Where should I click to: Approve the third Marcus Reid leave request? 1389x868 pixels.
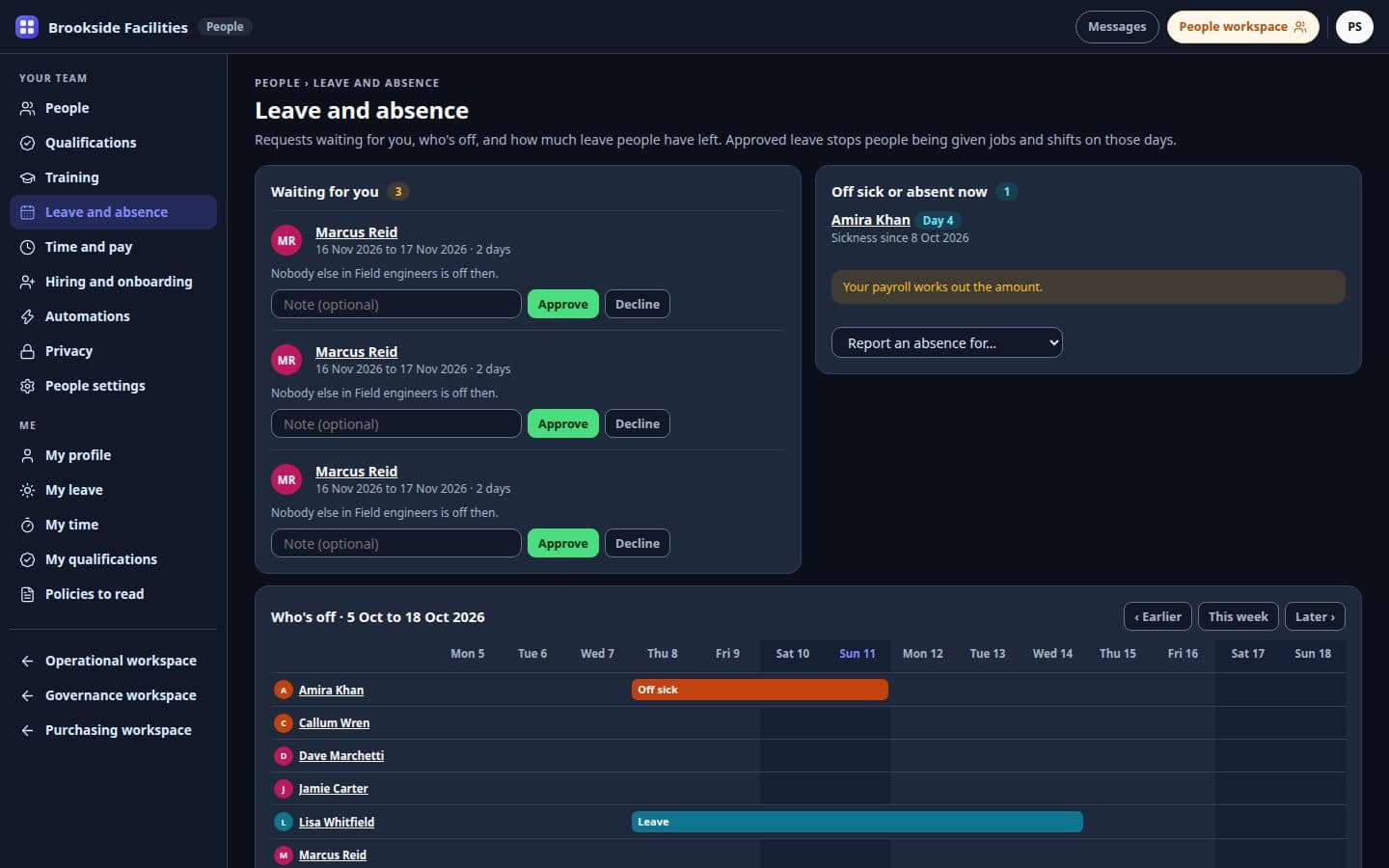click(563, 543)
